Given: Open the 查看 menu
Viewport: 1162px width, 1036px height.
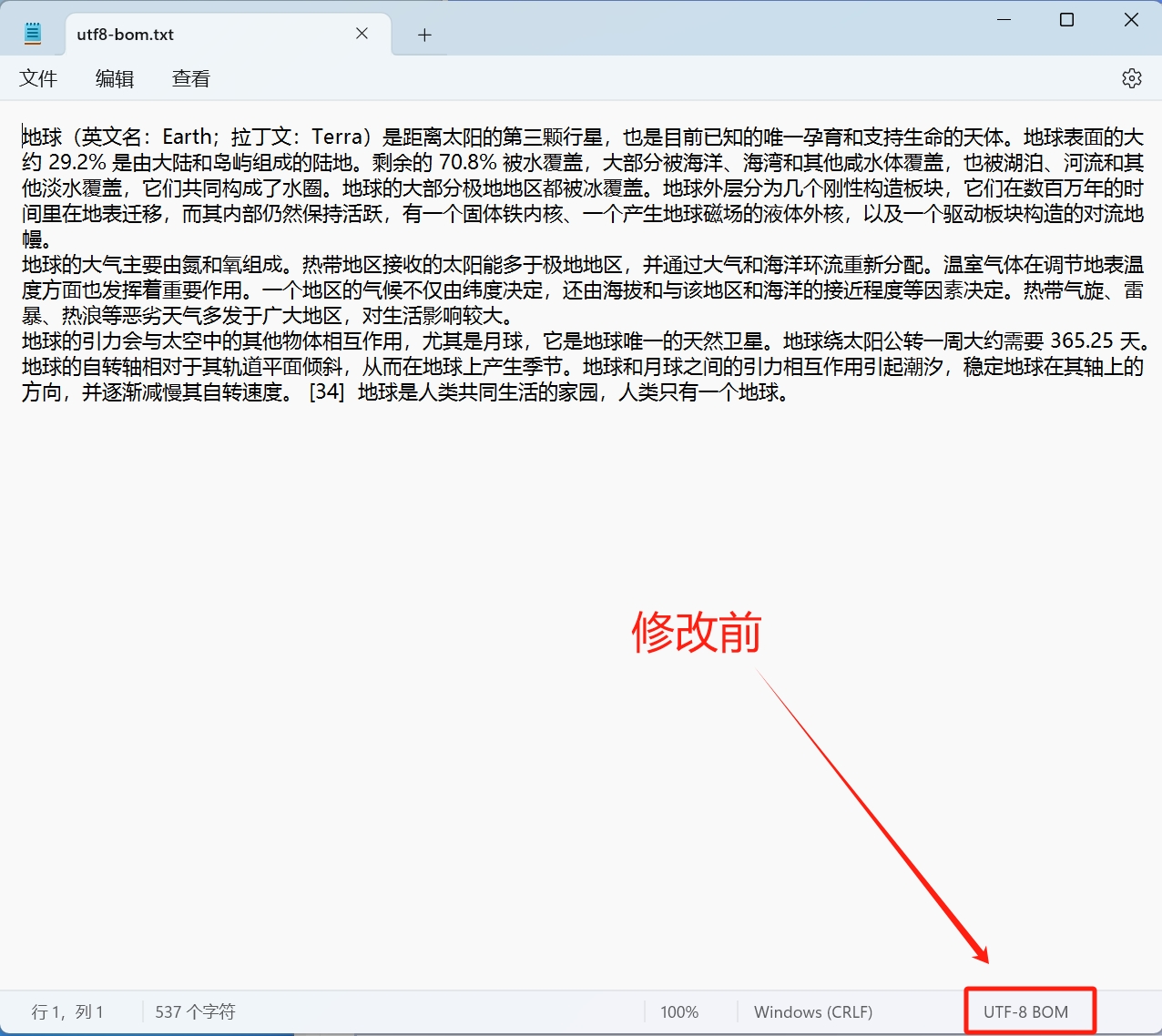Looking at the screenshot, I should (x=189, y=78).
